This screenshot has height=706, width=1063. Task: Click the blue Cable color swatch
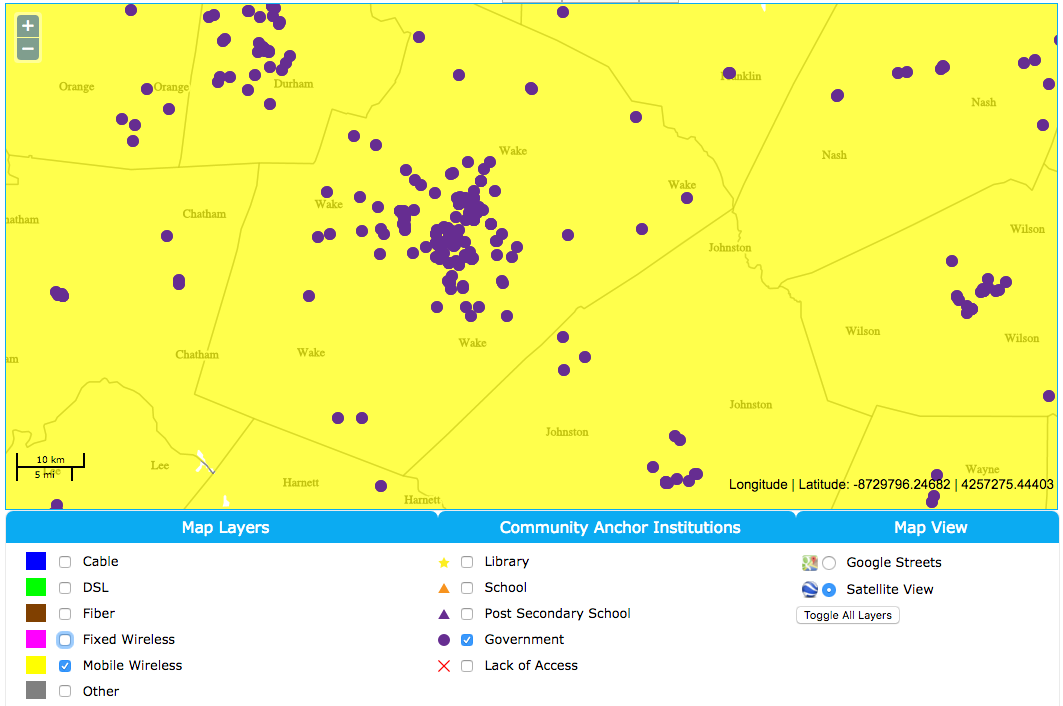tap(36, 562)
